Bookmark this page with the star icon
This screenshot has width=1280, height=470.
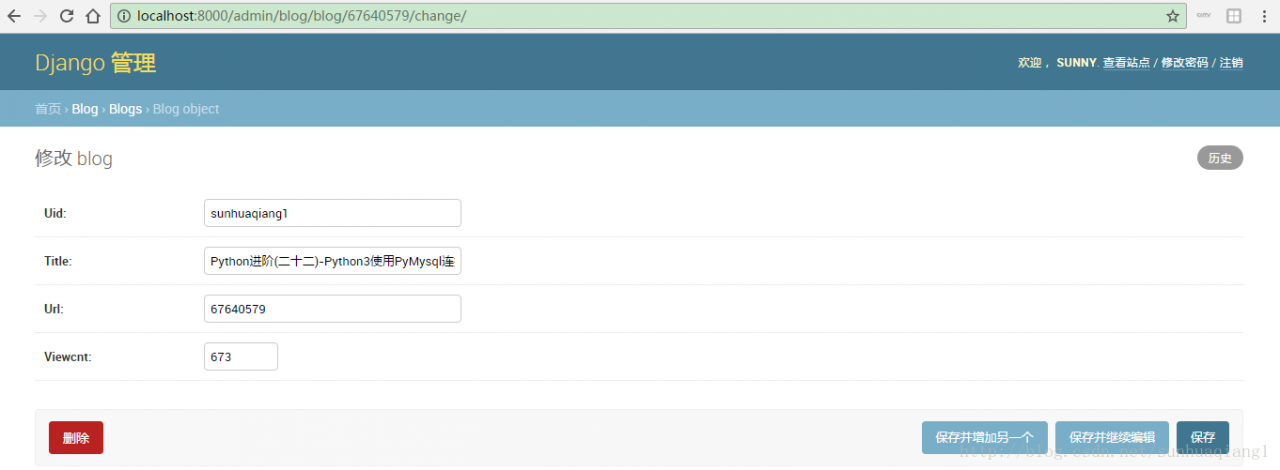(1173, 16)
